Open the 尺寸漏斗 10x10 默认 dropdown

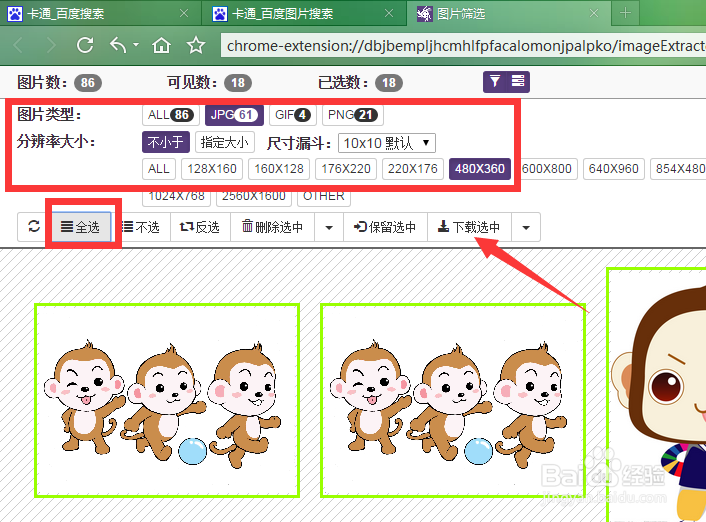[x=387, y=143]
